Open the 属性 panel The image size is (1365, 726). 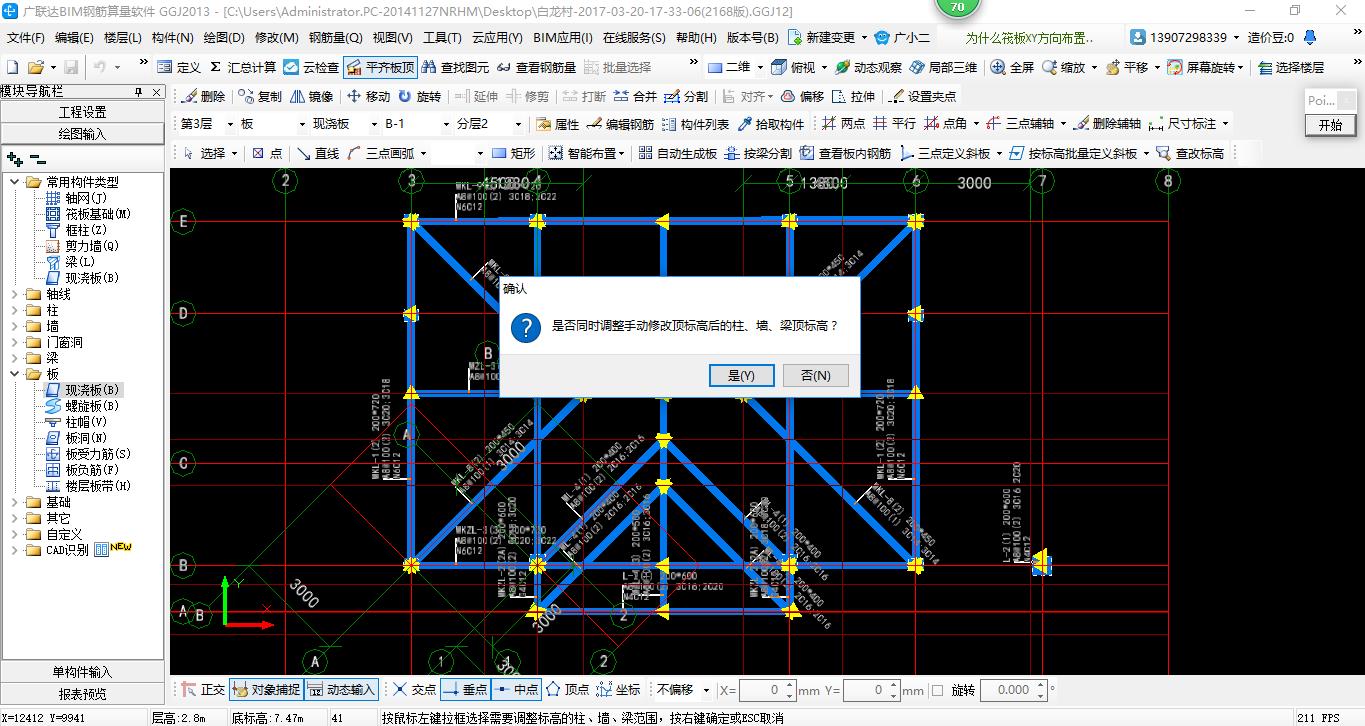558,124
